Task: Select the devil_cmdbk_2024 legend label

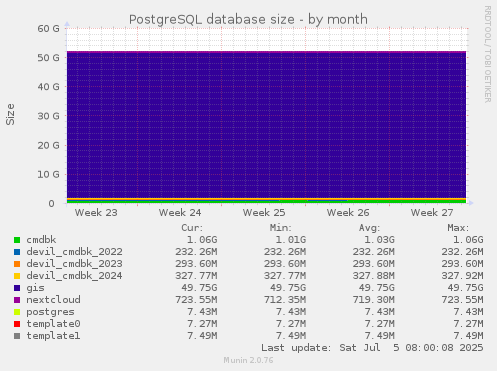Action: click(x=74, y=276)
